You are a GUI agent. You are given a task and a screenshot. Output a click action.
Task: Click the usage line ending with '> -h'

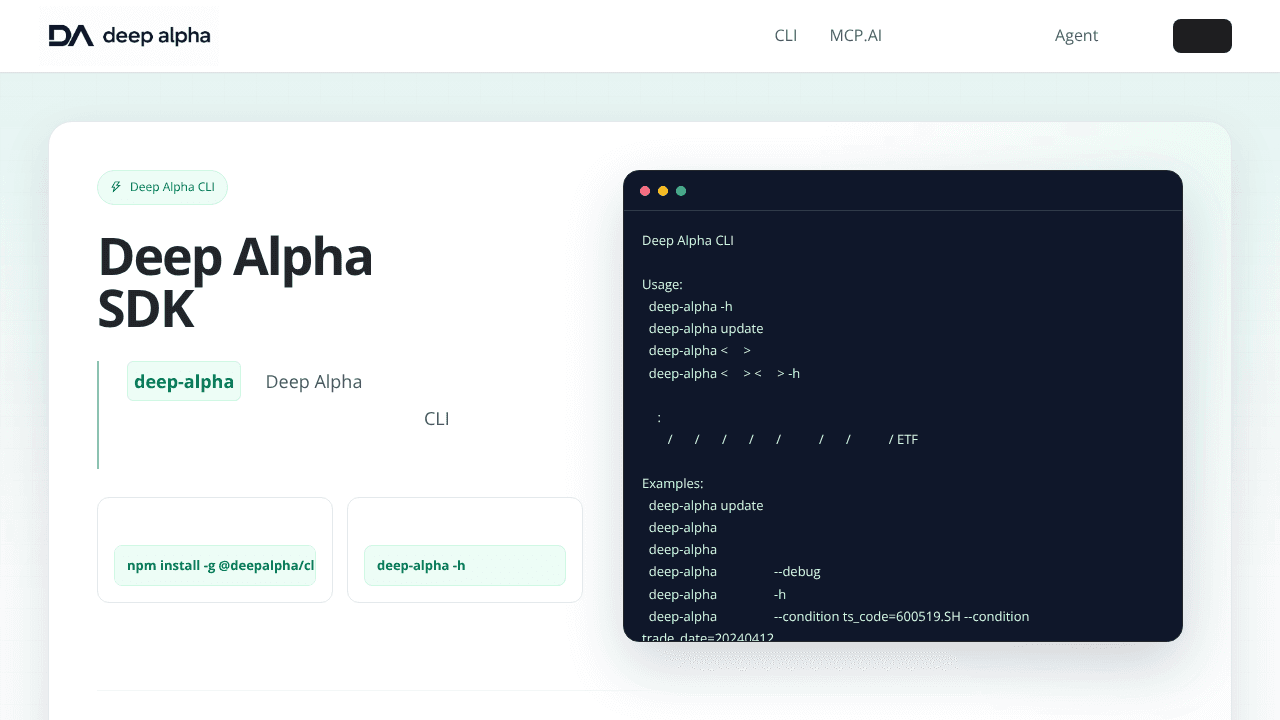coord(724,373)
